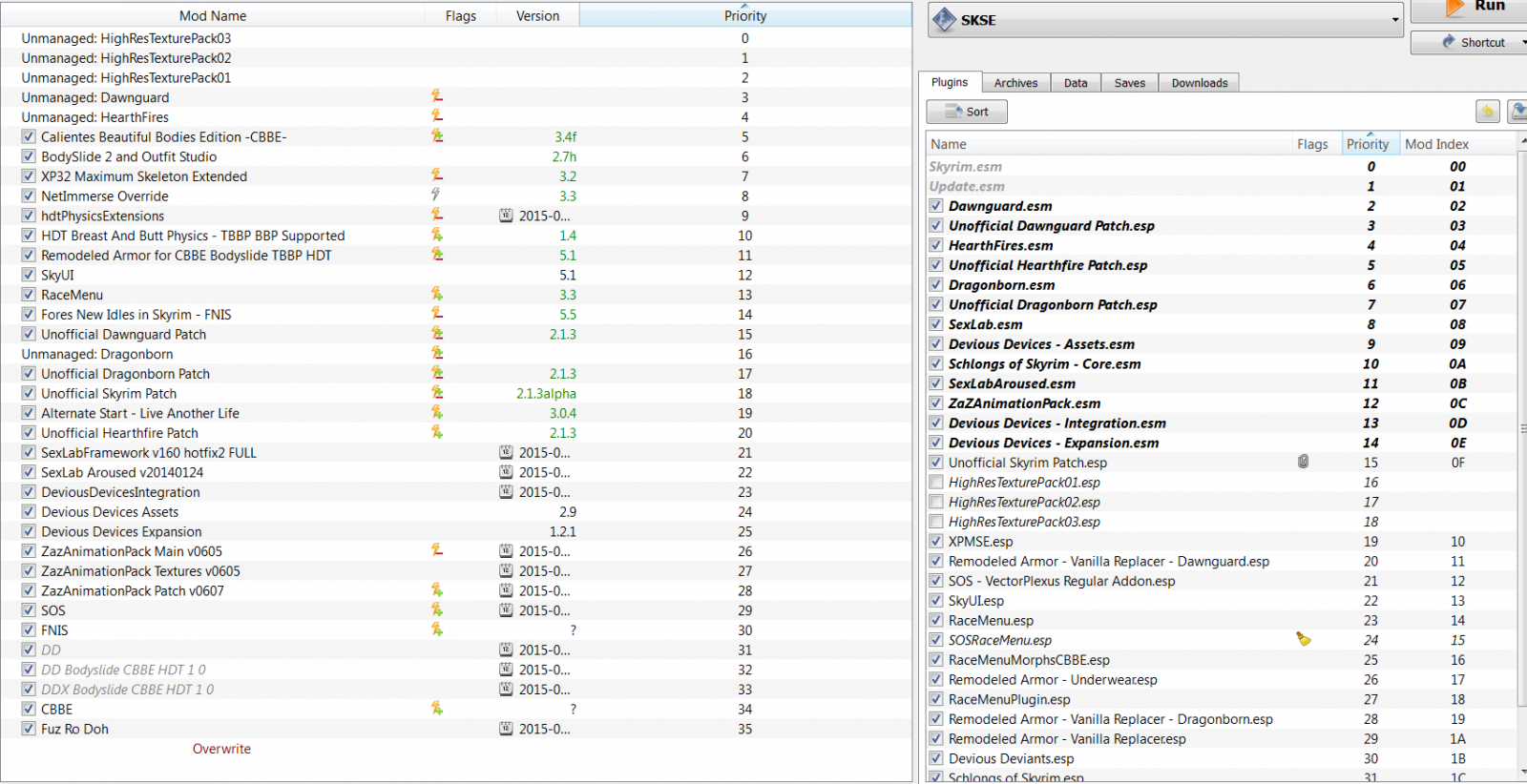Image resolution: width=1527 pixels, height=784 pixels.
Task: Expand the Shortcut dropdown button
Action: click(x=1521, y=42)
